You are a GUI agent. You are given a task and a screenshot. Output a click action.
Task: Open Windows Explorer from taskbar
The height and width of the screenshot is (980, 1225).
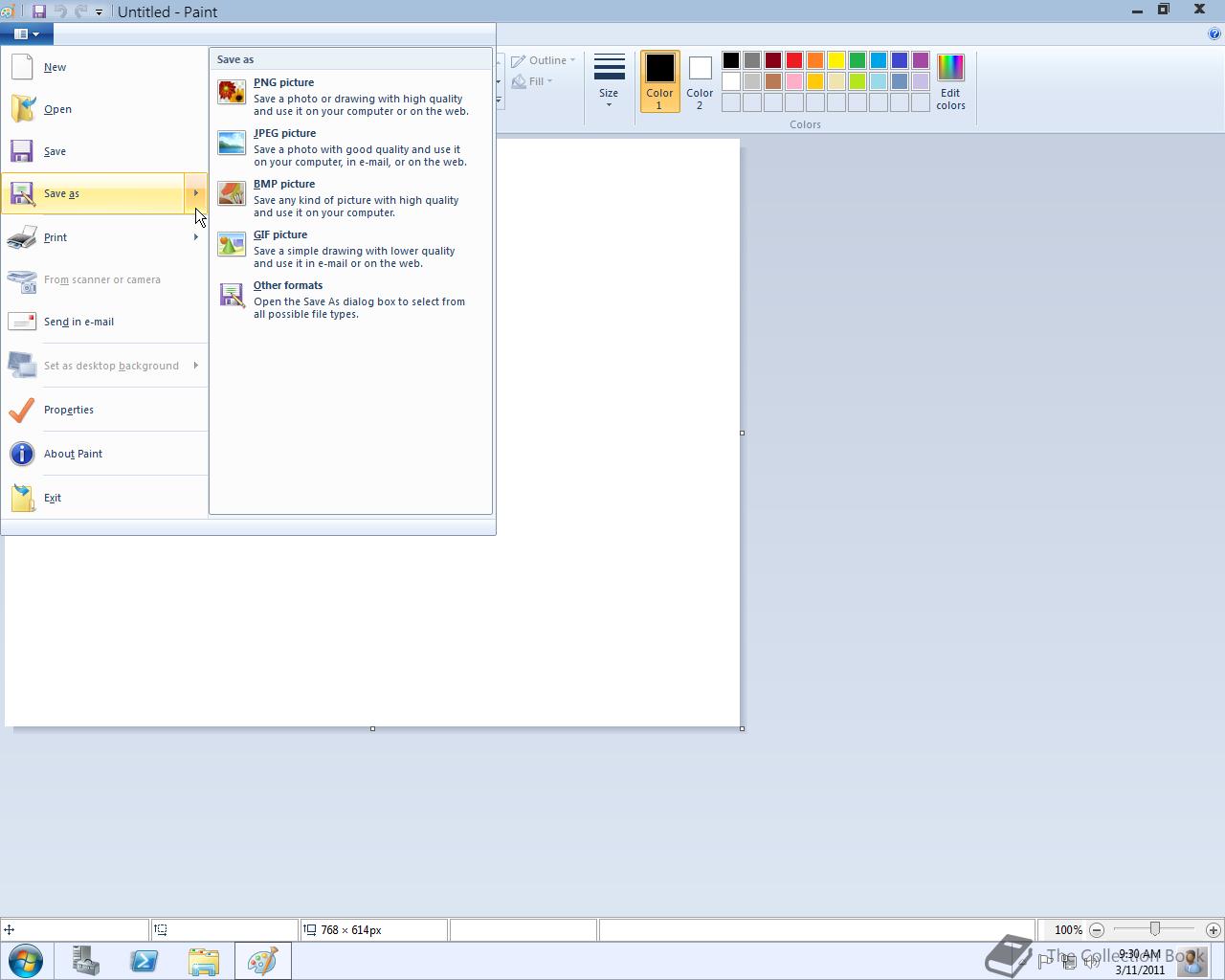pyautogui.click(x=203, y=961)
